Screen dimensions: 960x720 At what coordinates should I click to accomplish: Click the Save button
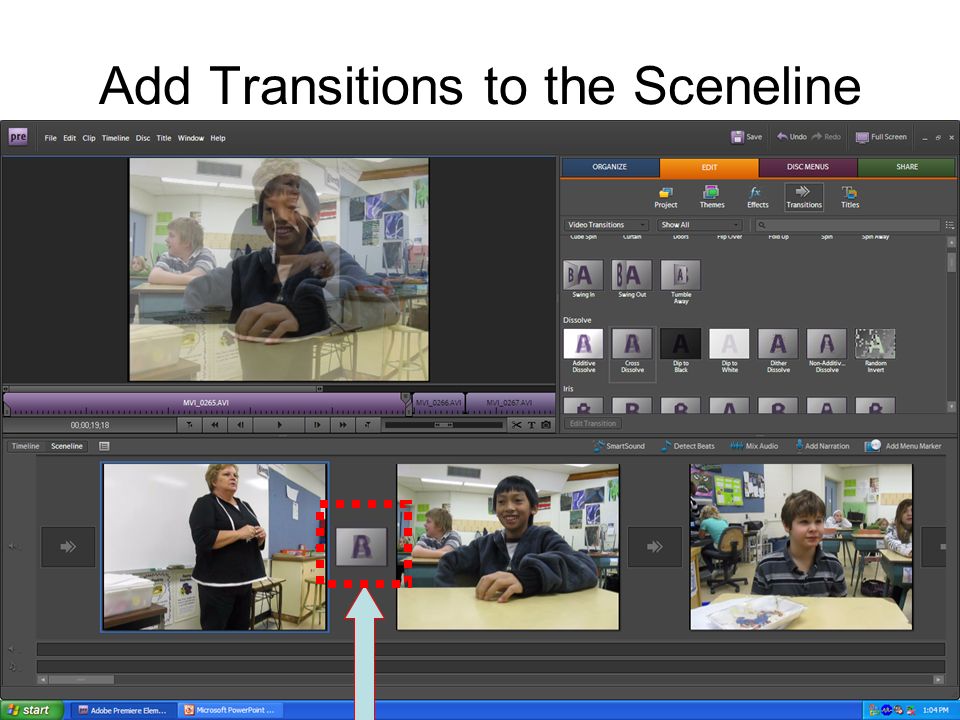click(x=746, y=137)
